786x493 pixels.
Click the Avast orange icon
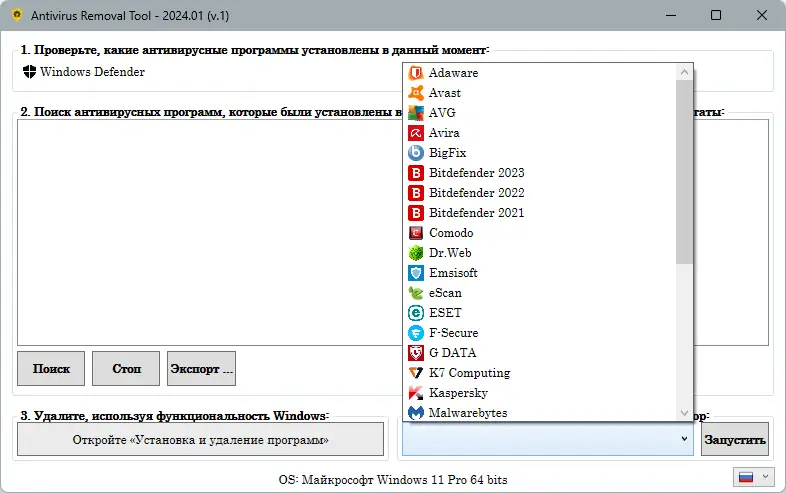(x=416, y=93)
